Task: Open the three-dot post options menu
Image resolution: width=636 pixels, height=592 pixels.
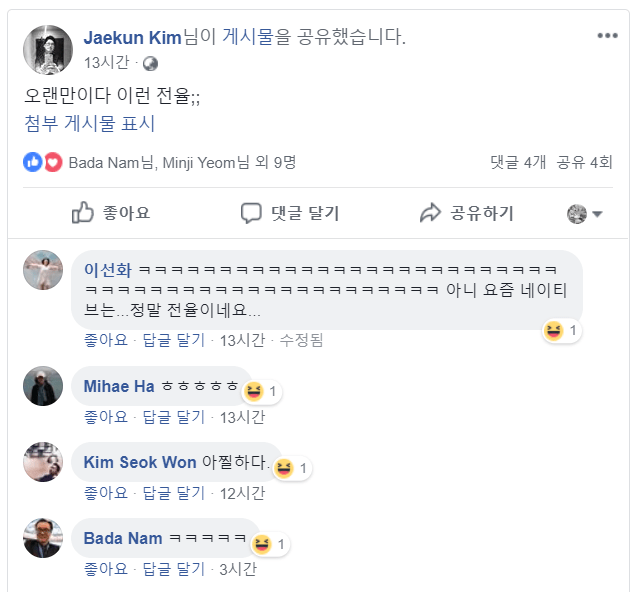Action: tap(608, 36)
